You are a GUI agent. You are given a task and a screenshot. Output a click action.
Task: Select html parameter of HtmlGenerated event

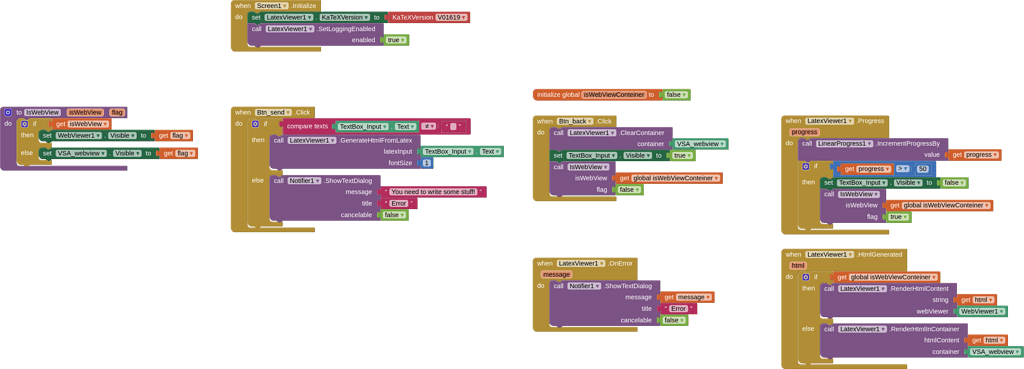pos(797,266)
